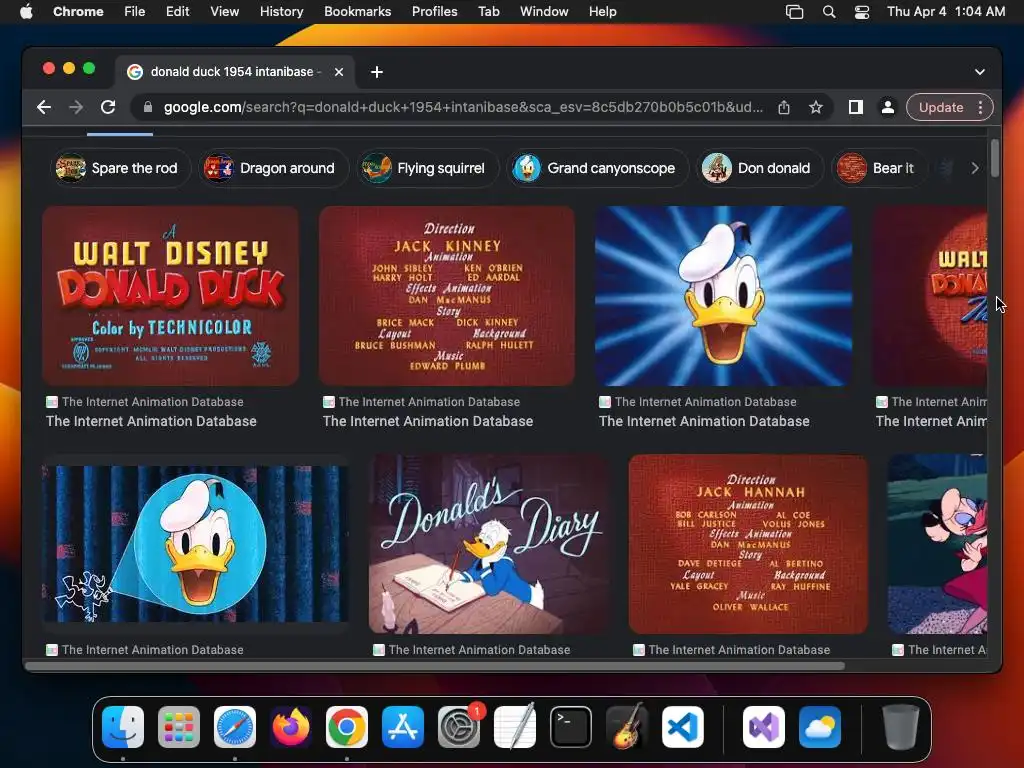Open the Tab menu
This screenshot has width=1024, height=768.
[x=488, y=12]
